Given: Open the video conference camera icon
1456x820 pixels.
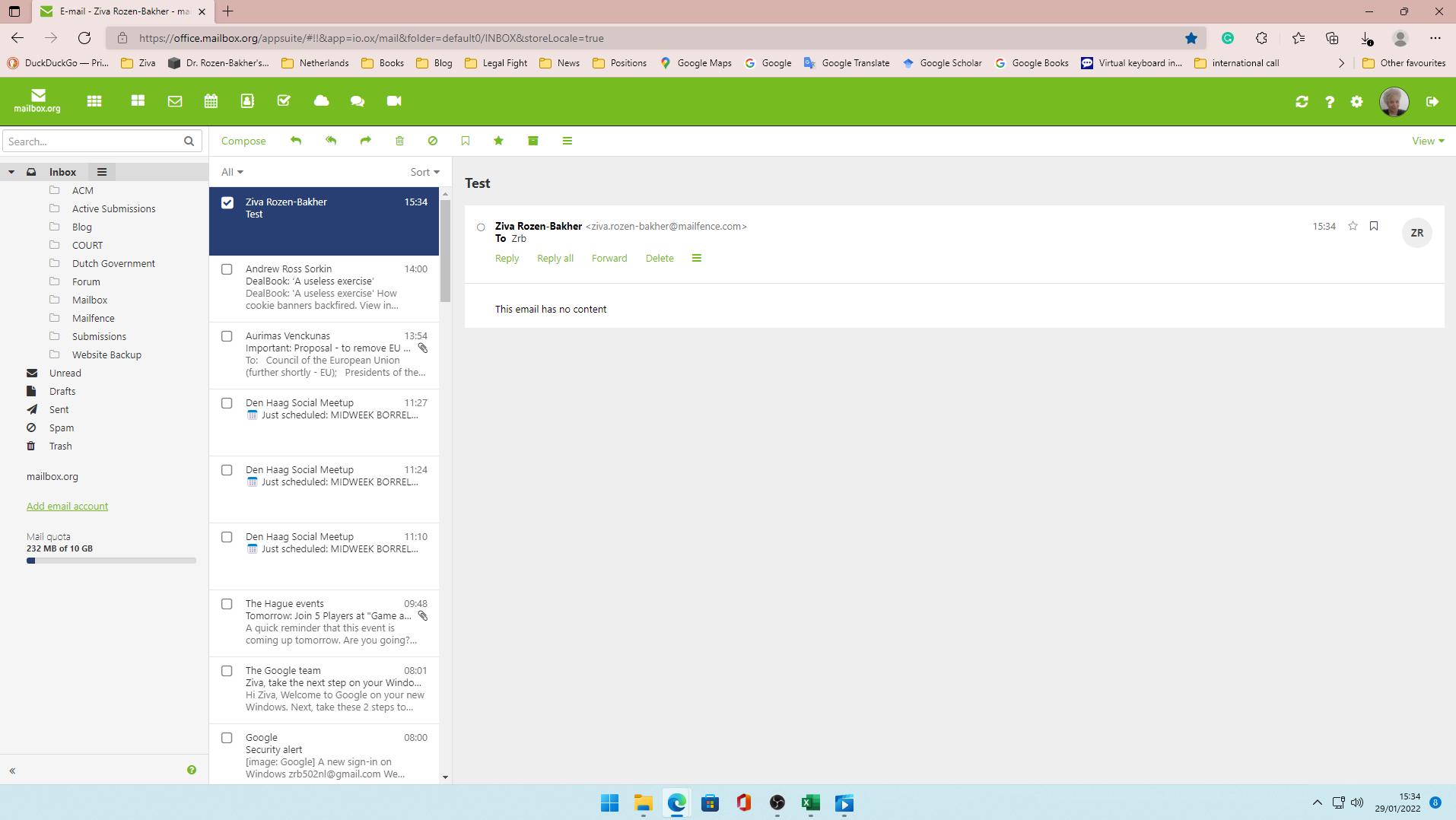Looking at the screenshot, I should (394, 101).
